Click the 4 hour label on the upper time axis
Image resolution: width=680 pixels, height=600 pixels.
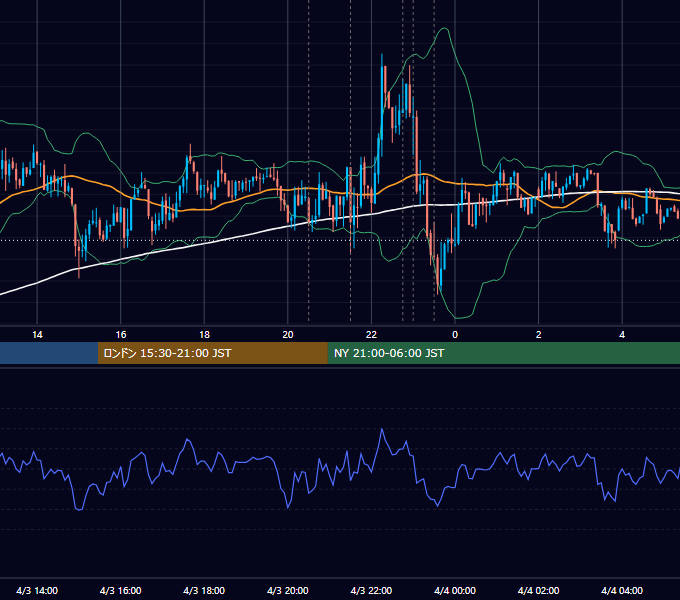[x=622, y=335]
